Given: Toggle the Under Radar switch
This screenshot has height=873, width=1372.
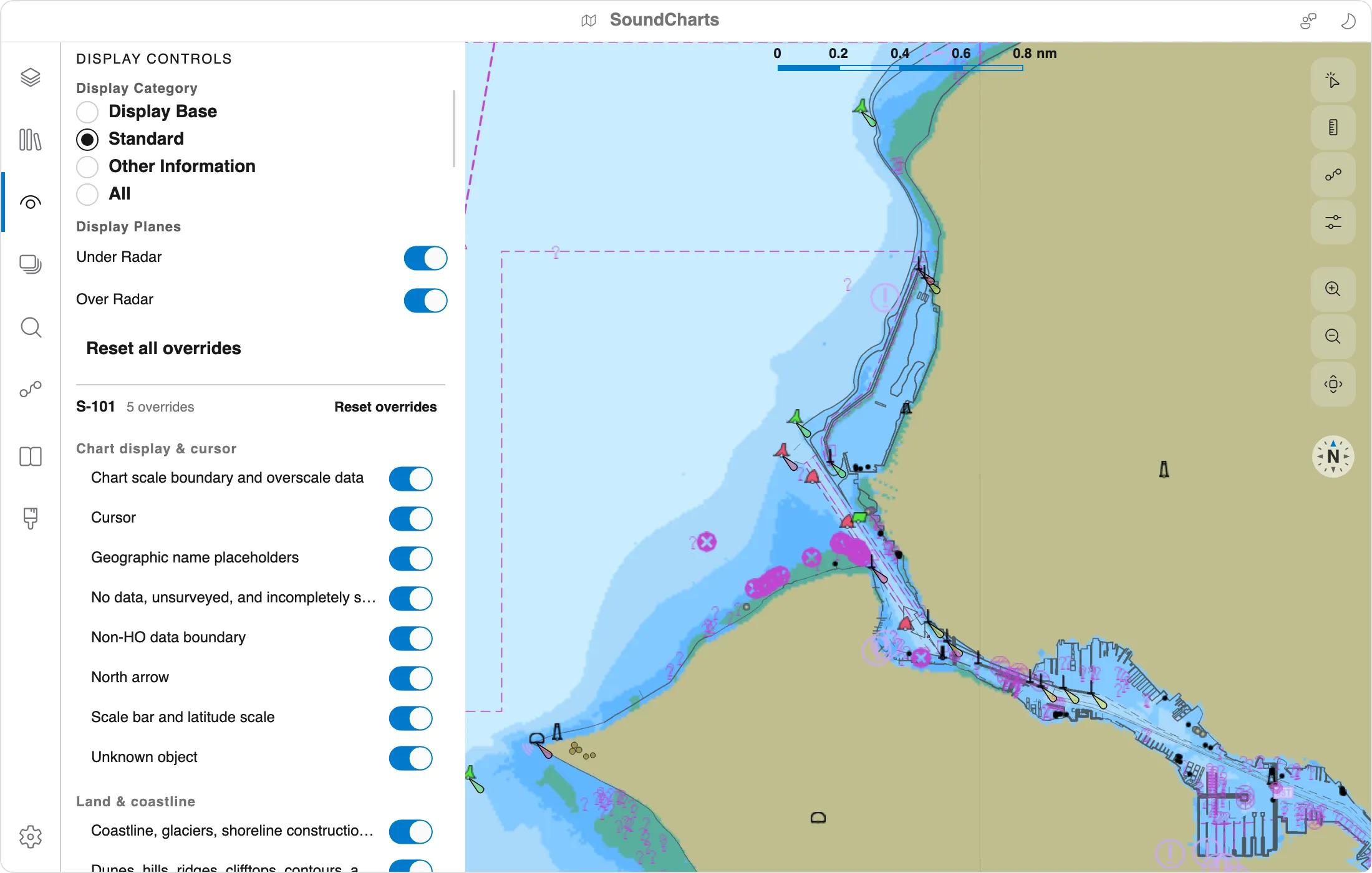Looking at the screenshot, I should 425,258.
